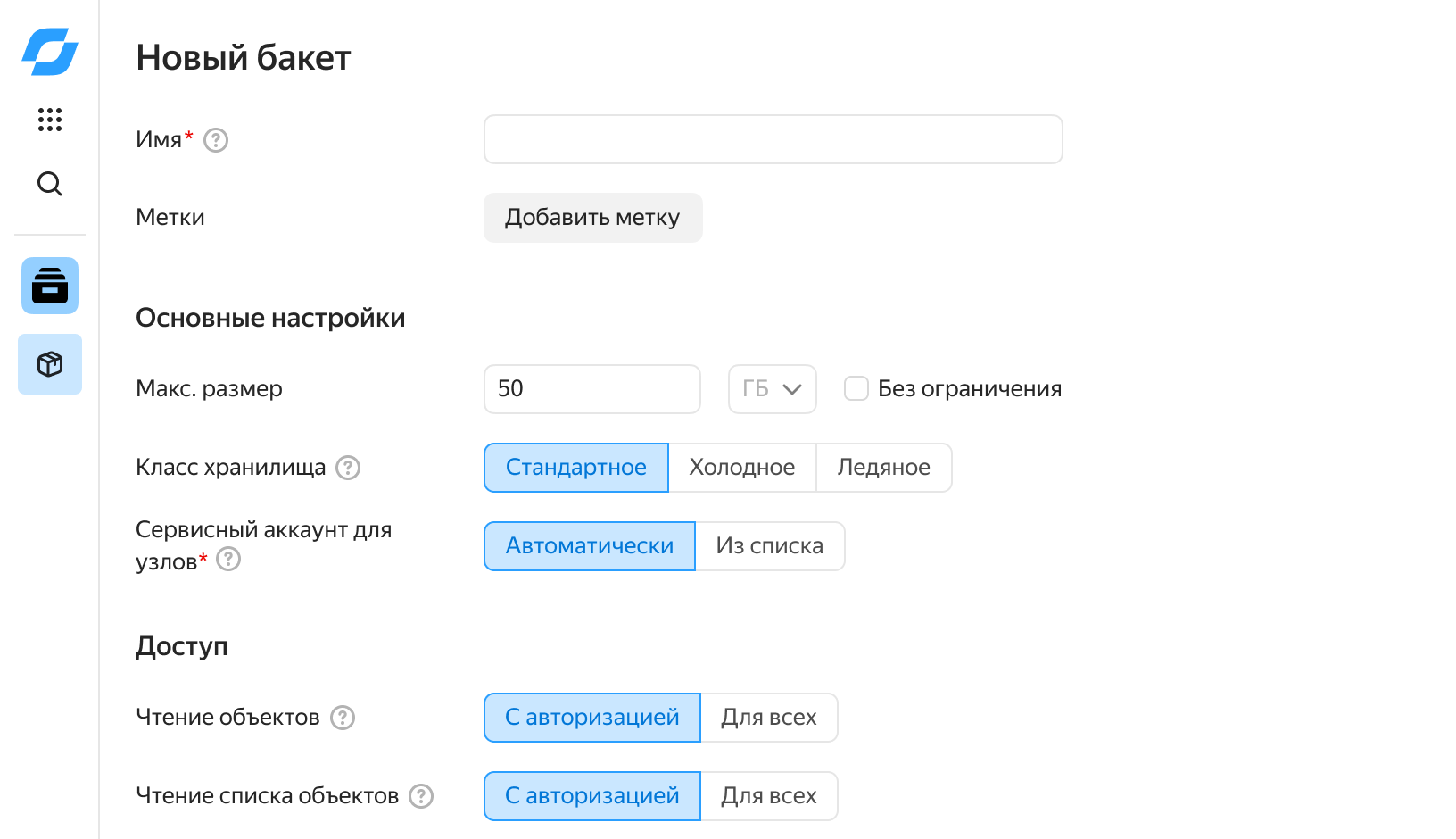Viewport: 1456px width, 839px height.
Task: Show help for Чтение списка объектов
Action: point(421,796)
